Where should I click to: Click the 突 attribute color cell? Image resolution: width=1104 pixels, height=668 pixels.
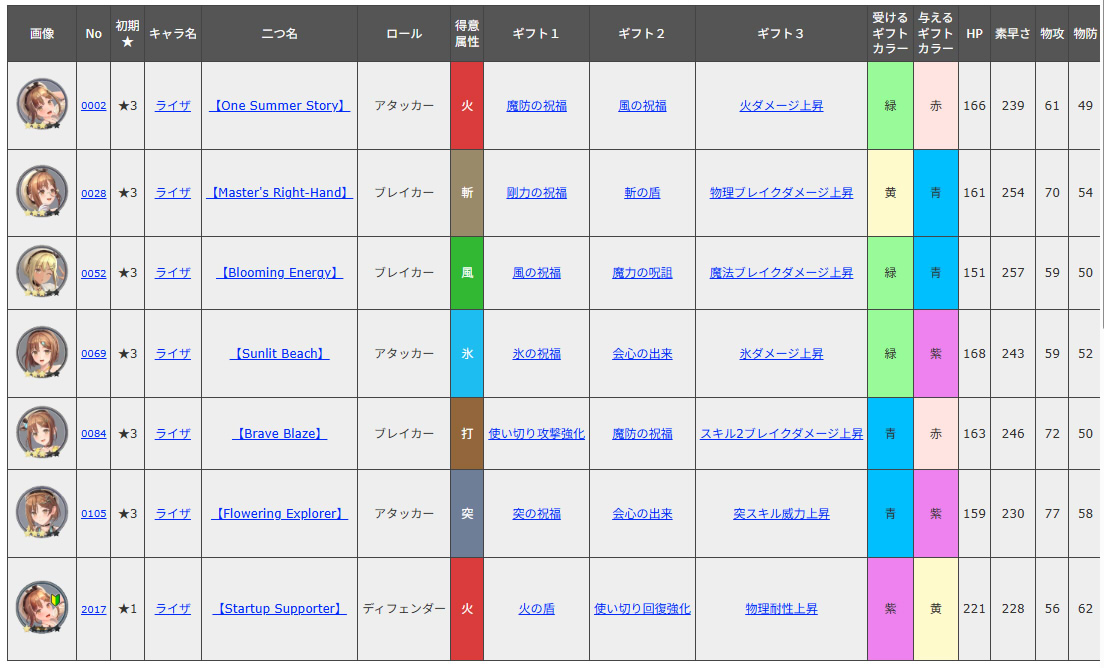tap(467, 514)
